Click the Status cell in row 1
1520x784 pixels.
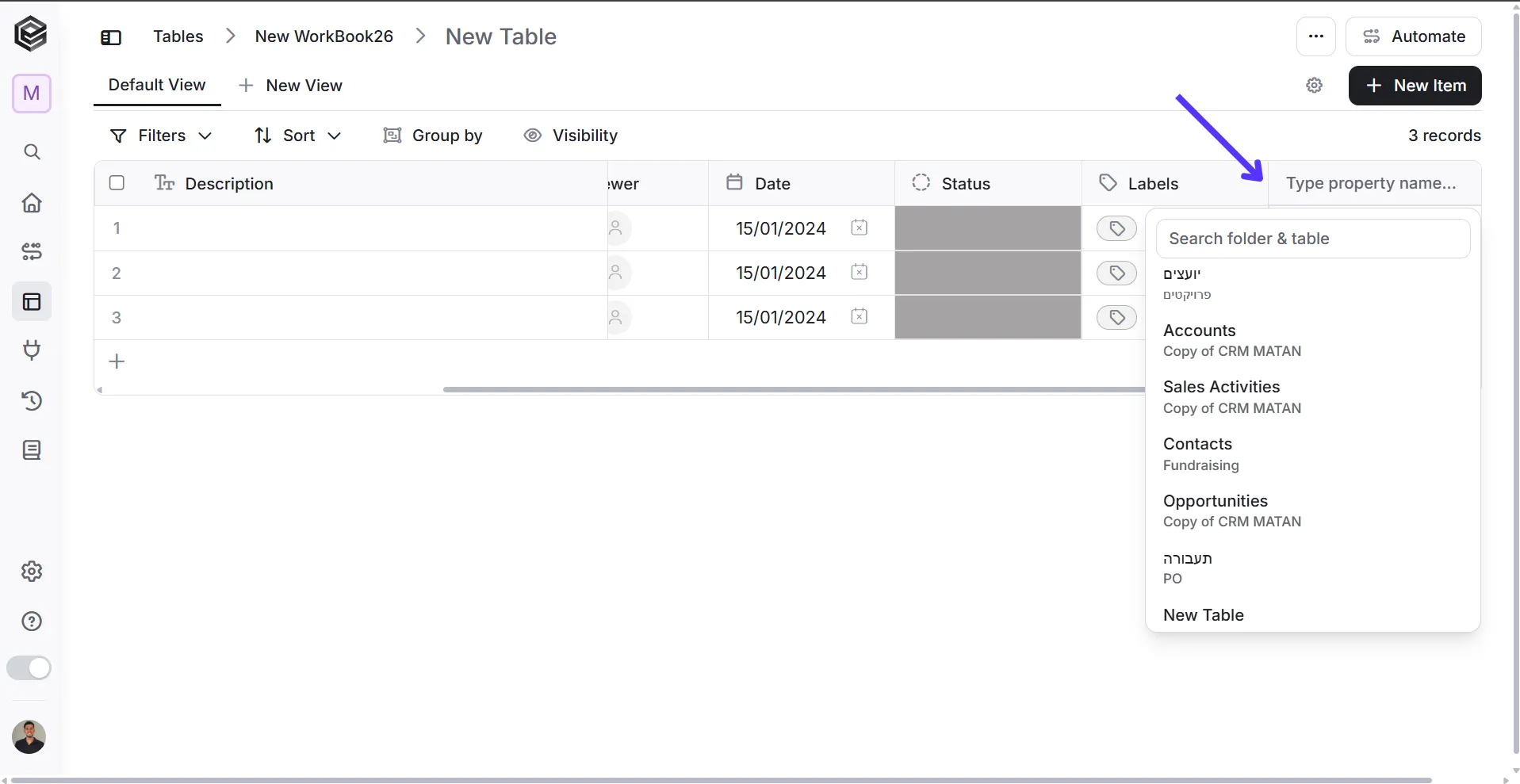pos(988,228)
